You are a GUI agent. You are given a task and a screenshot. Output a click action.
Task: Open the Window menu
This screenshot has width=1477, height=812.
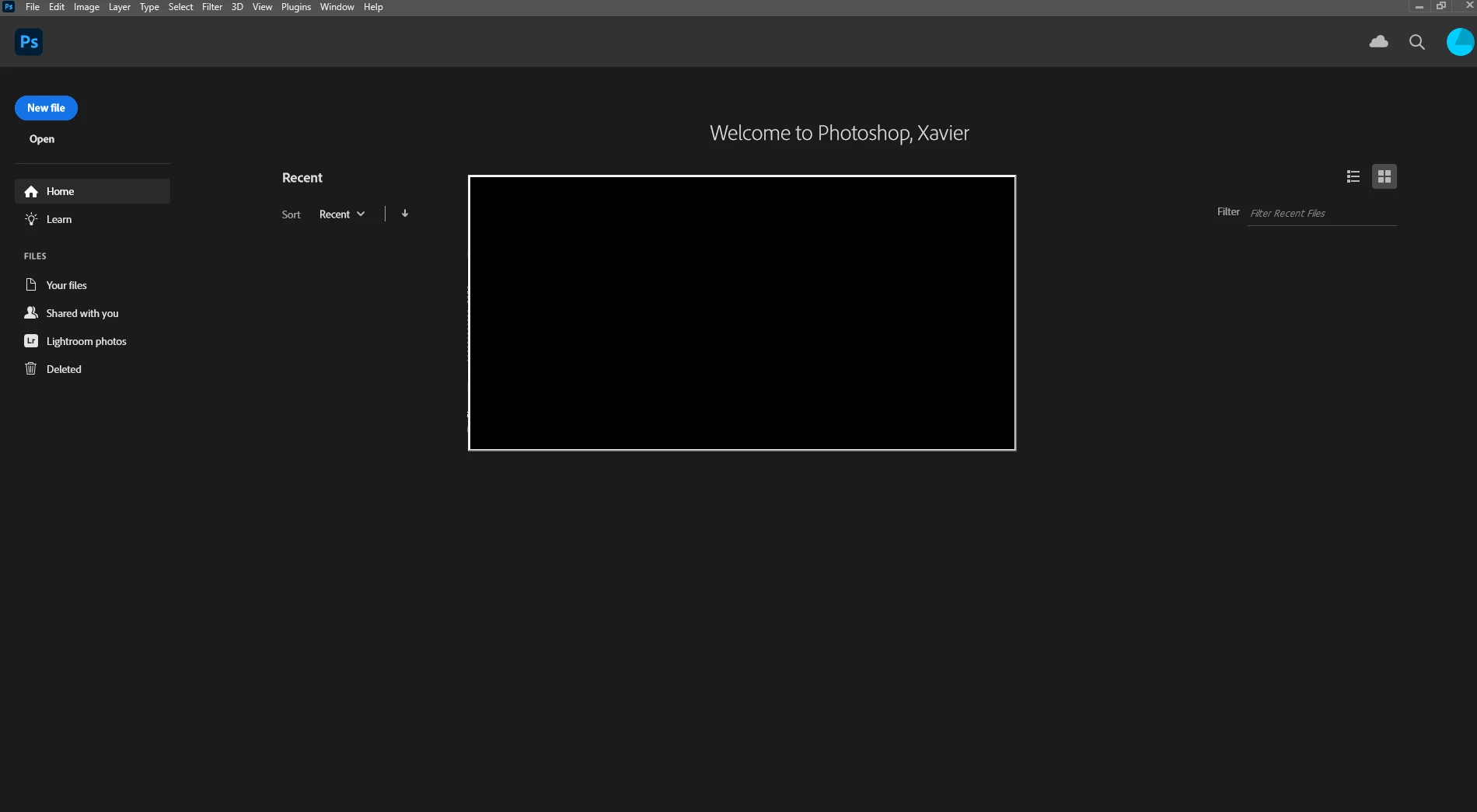[x=337, y=7]
